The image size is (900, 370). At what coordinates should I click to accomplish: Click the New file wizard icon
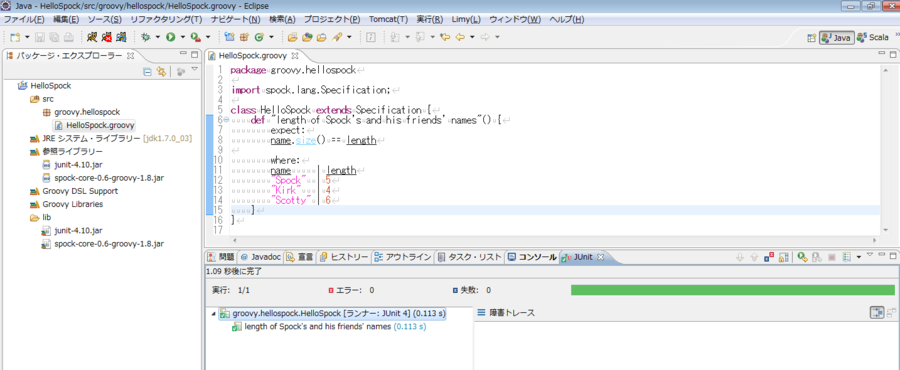[15, 37]
